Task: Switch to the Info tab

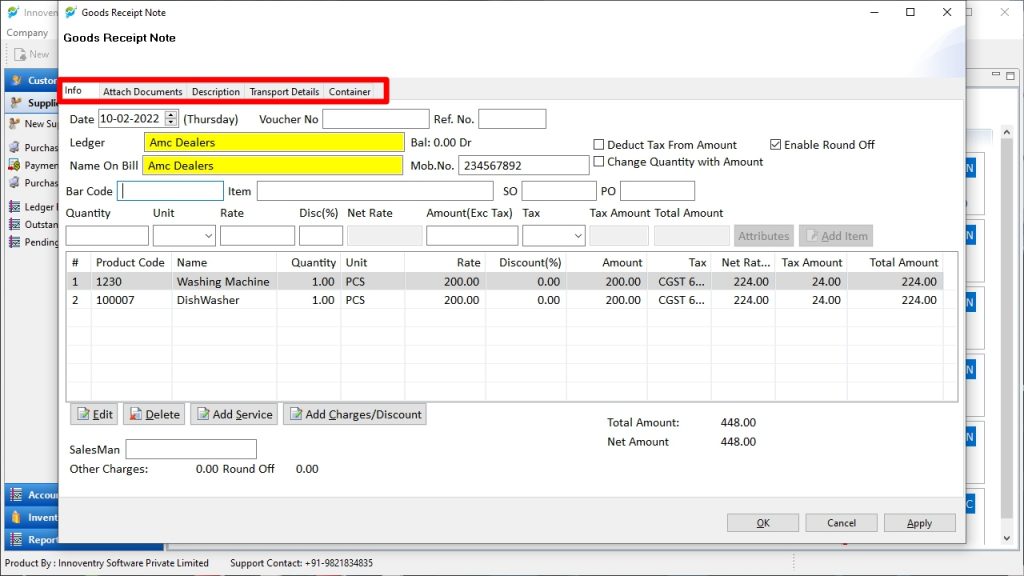Action: tap(73, 91)
